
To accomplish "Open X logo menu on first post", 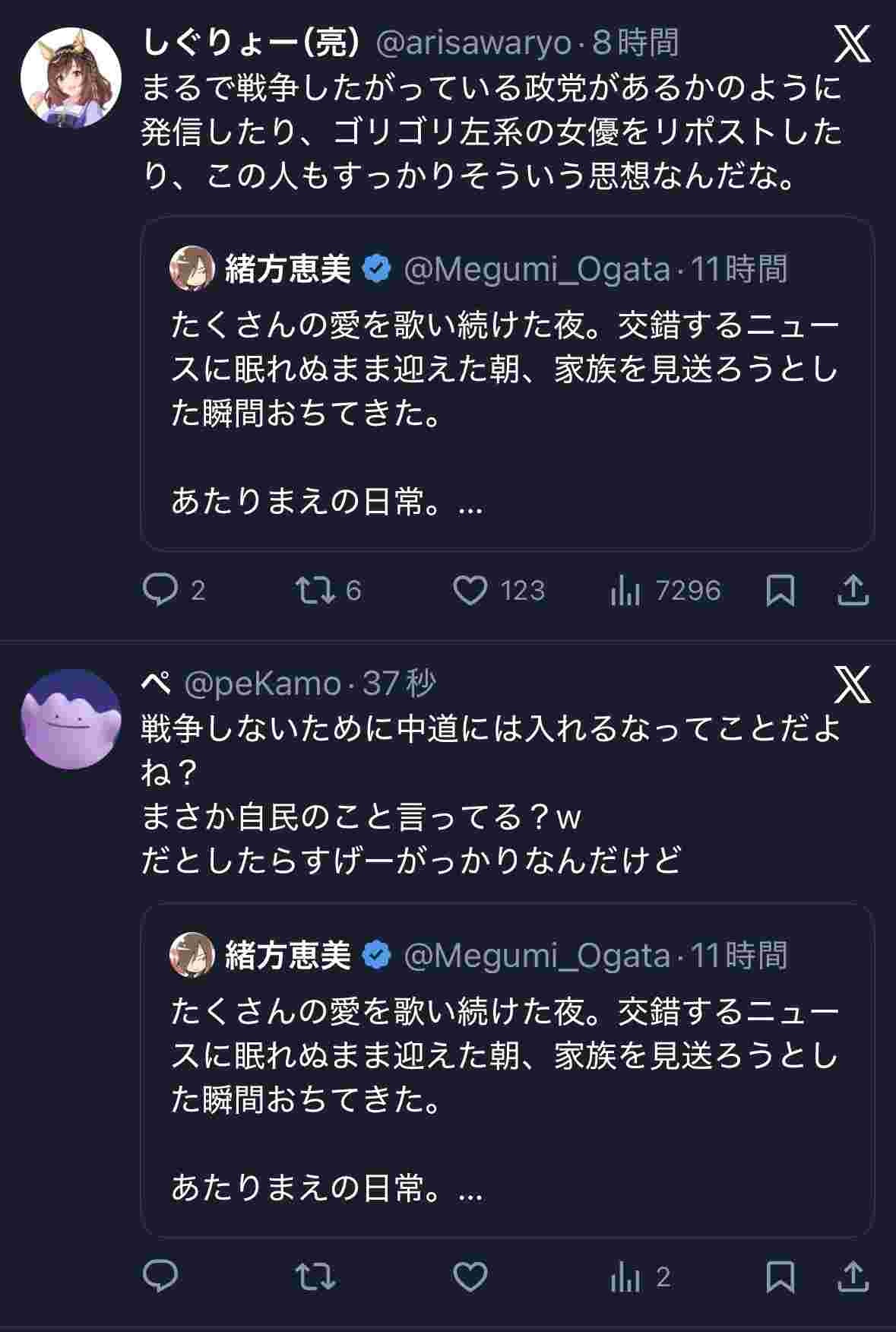I will pyautogui.click(x=853, y=44).
